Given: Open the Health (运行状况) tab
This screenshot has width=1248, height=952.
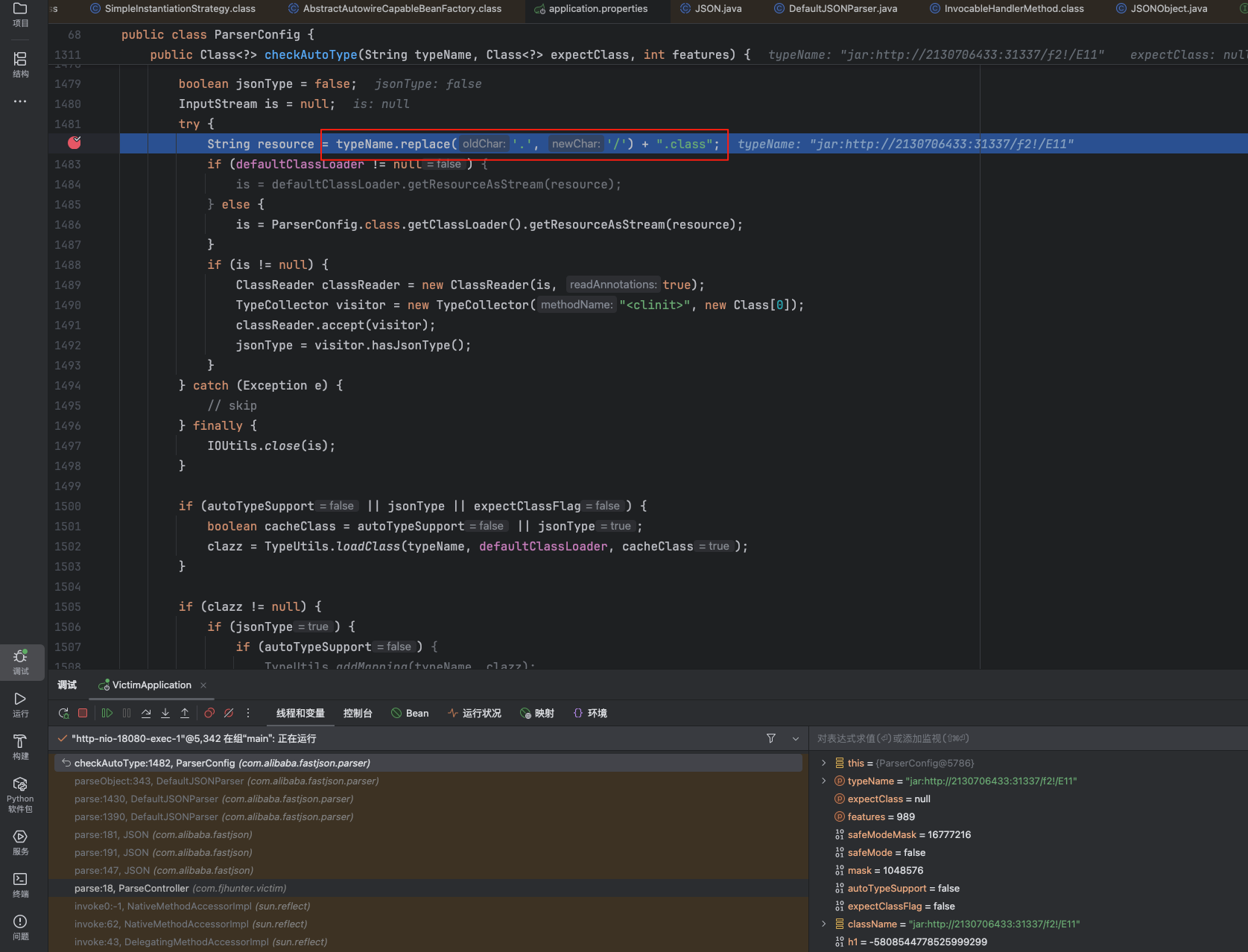Looking at the screenshot, I should 475,713.
